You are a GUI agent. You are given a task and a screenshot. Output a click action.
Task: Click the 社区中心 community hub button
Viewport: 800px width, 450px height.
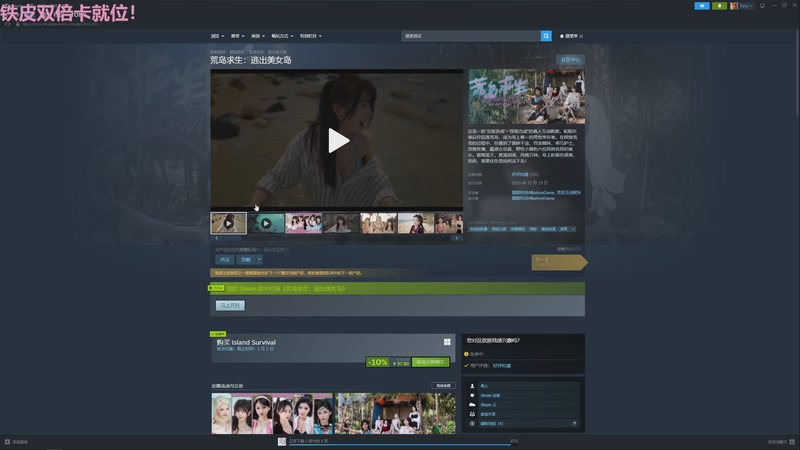pyautogui.click(x=570, y=60)
